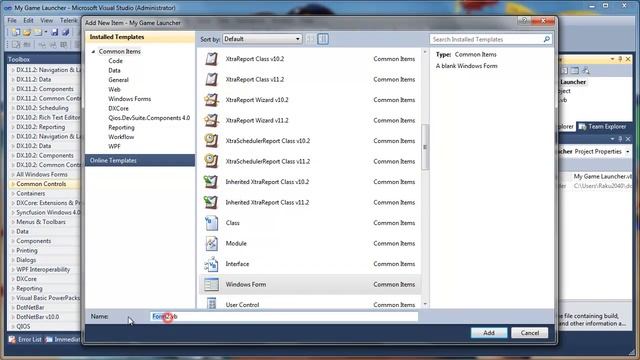
Task: Select General under Common Items
Action: click(118, 80)
